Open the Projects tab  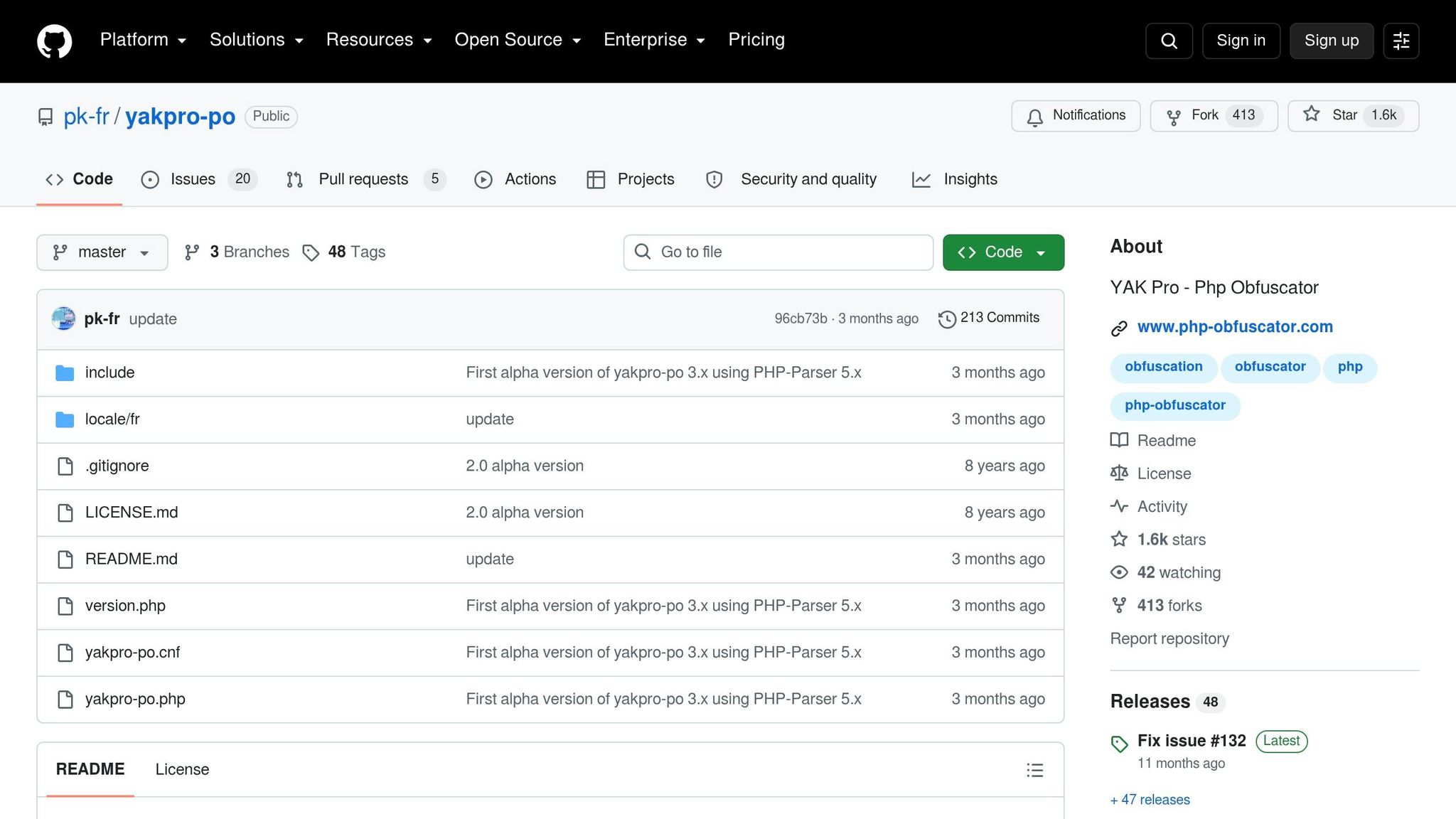(x=631, y=179)
